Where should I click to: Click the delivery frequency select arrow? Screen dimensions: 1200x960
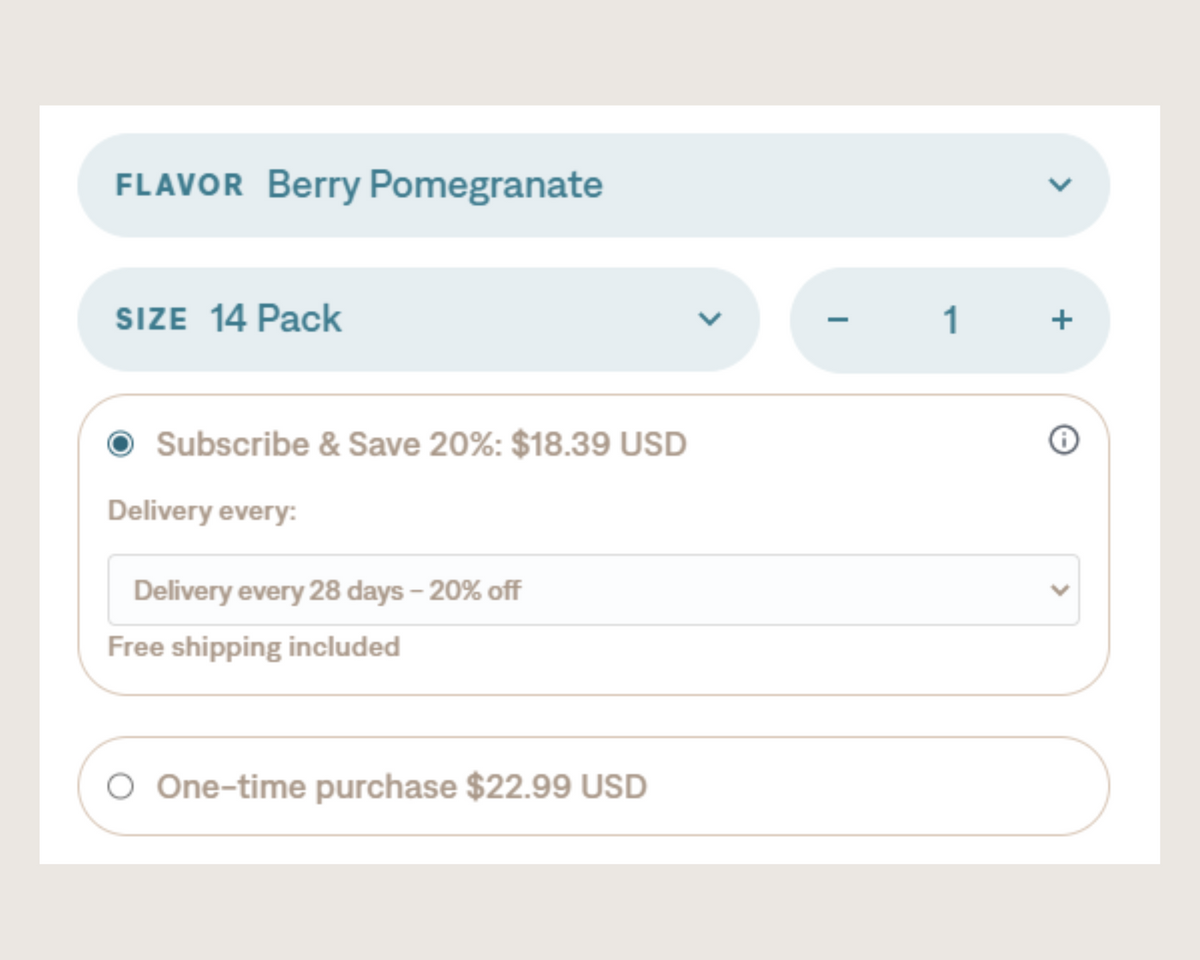(1059, 590)
